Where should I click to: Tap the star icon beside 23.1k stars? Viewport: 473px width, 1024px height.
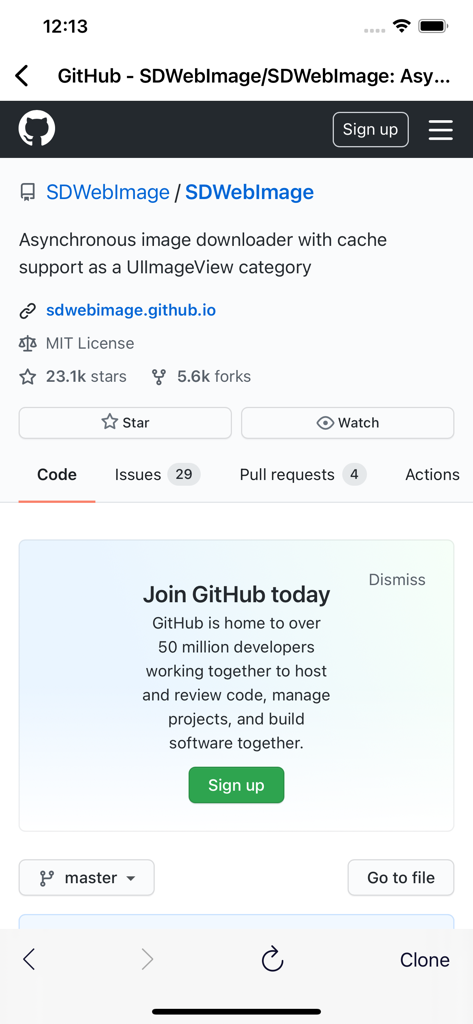coord(27,377)
